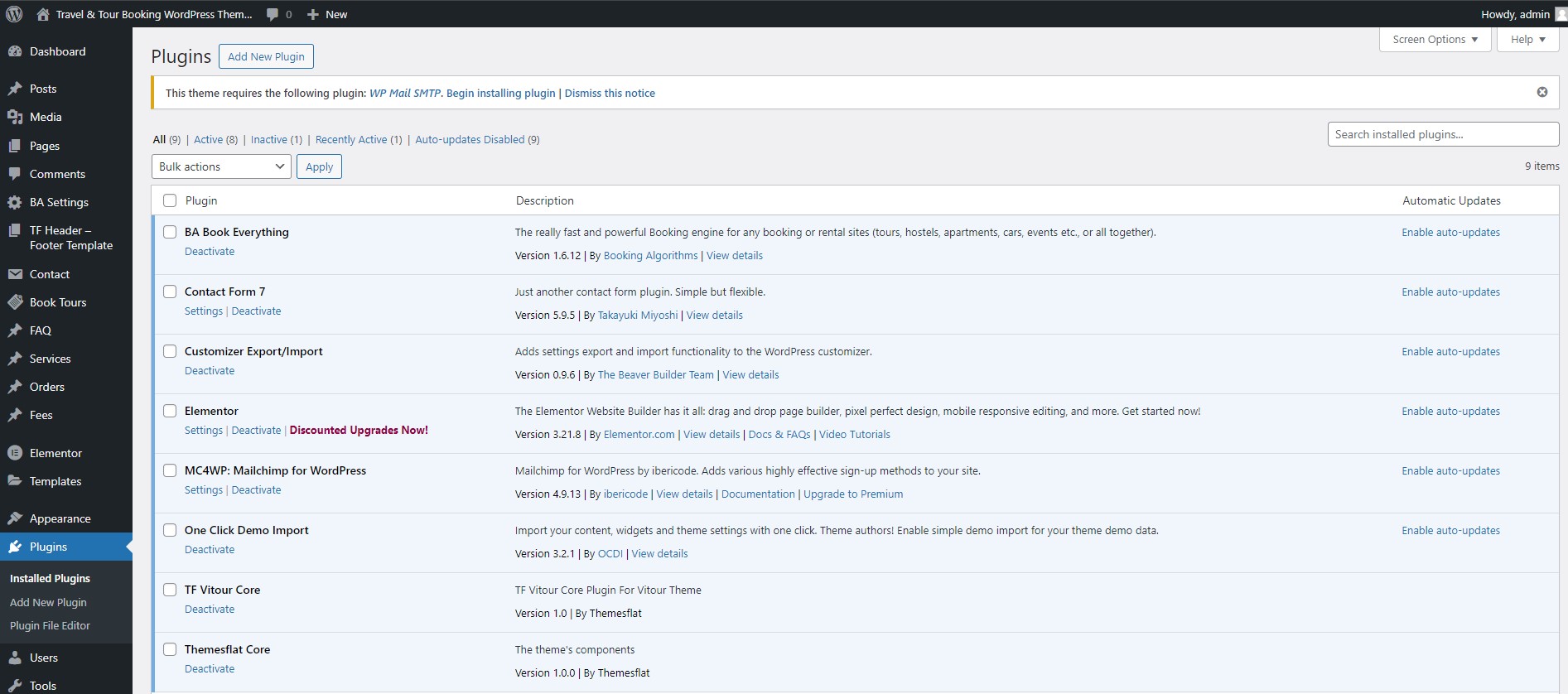
Task: Click the Plugins plug icon
Action: tap(15, 547)
